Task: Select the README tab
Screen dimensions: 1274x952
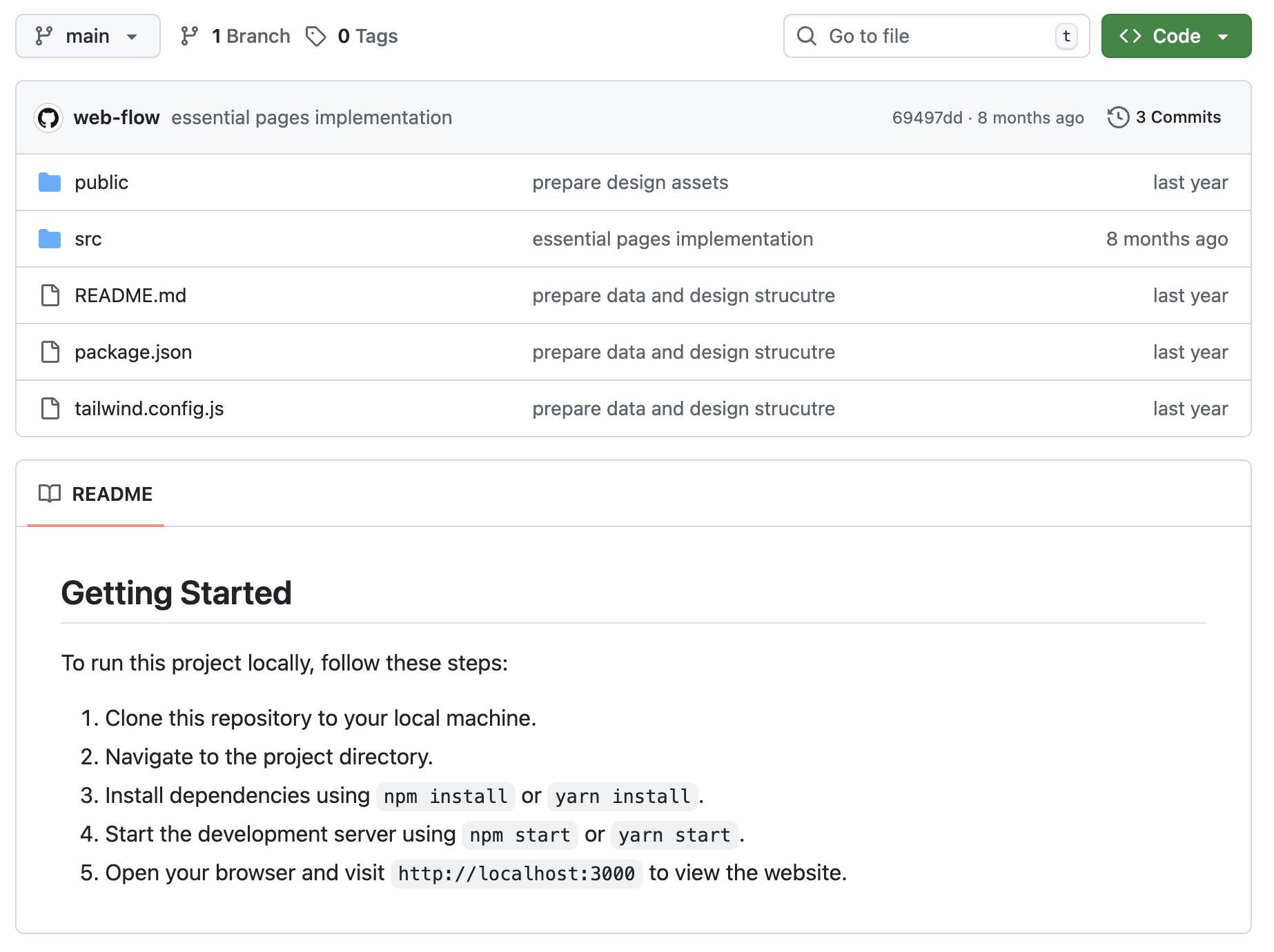Action: (96, 495)
